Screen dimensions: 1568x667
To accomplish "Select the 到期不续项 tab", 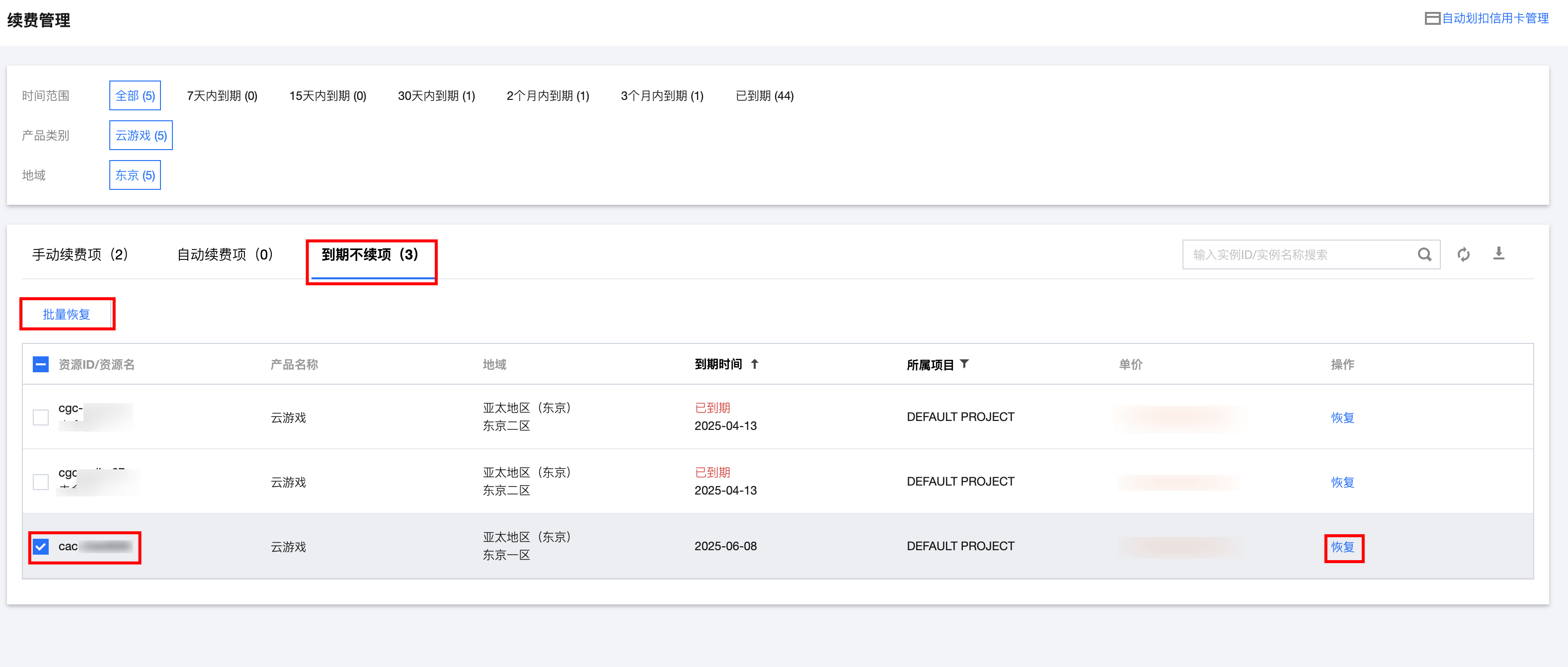I will [x=370, y=254].
